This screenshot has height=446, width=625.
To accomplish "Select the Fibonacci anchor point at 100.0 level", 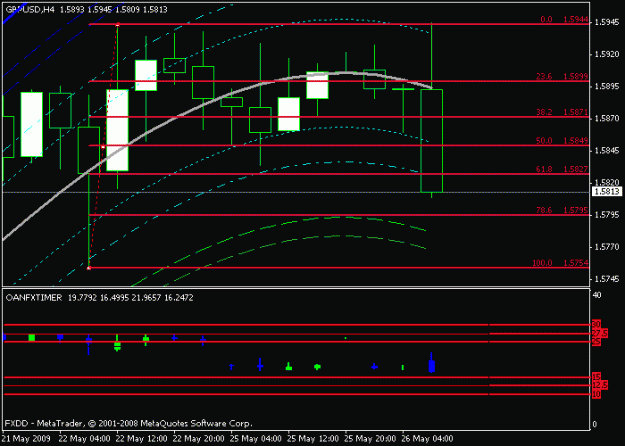I will click(x=89, y=268).
